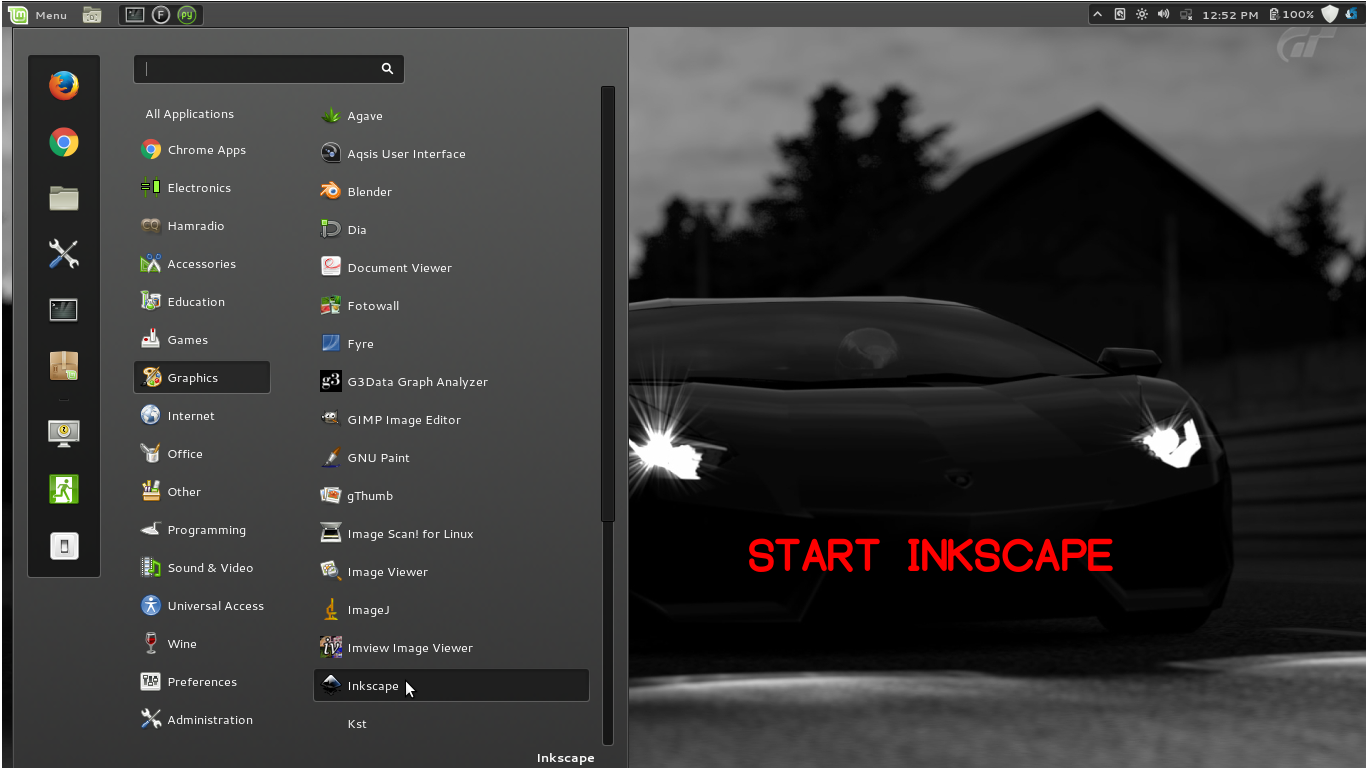Open the 12:52 PM clock calendar

click(x=1230, y=15)
